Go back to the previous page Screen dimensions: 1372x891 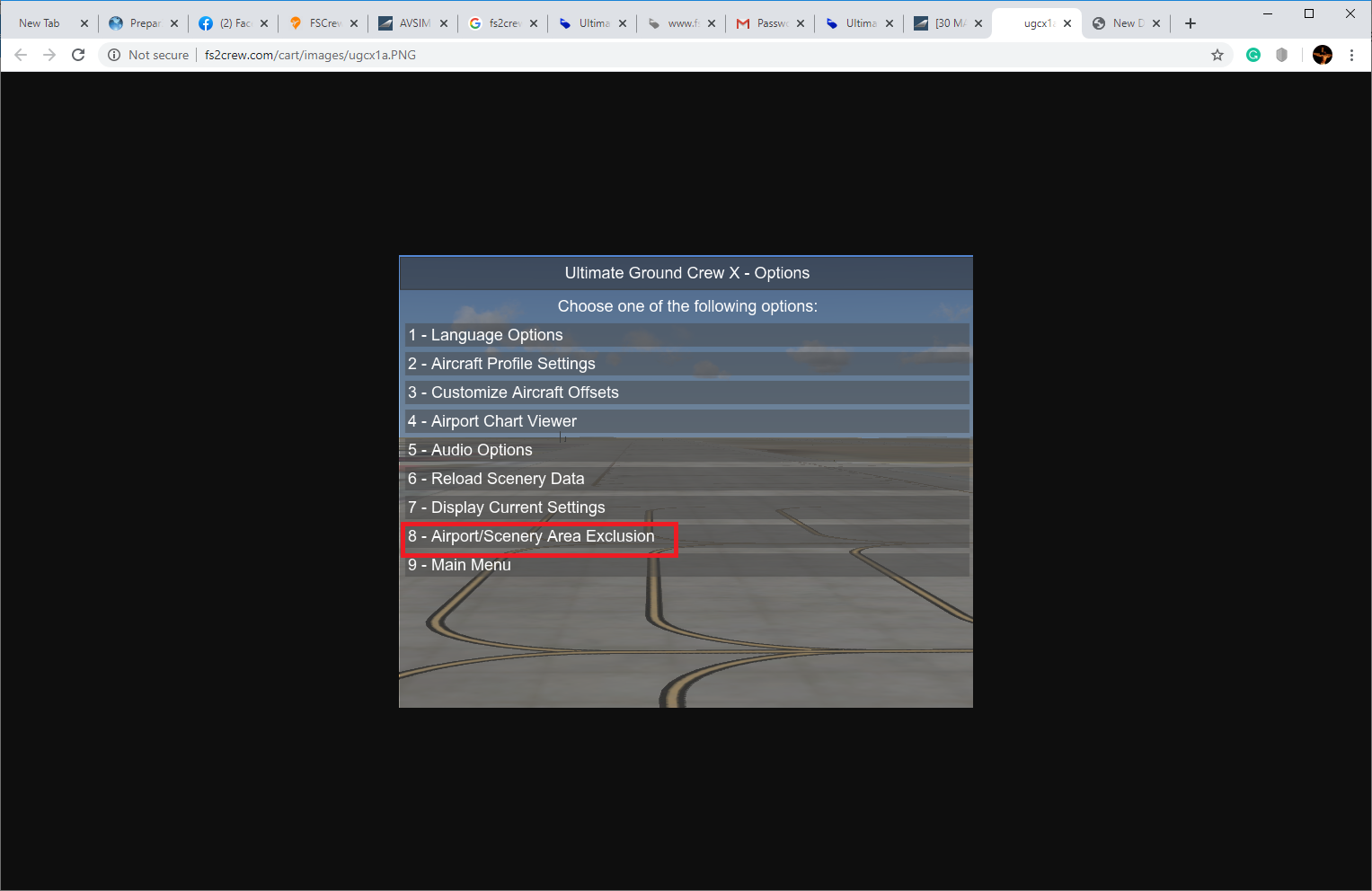pos(21,55)
